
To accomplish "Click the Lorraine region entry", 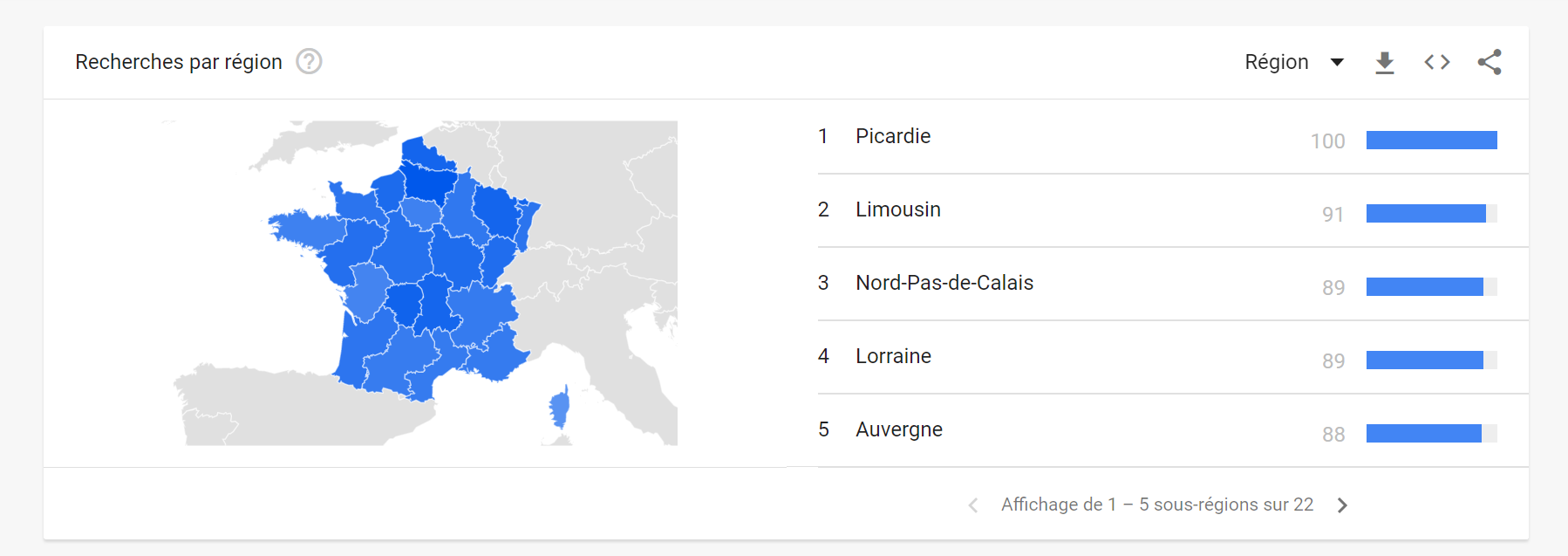I will point(893,356).
